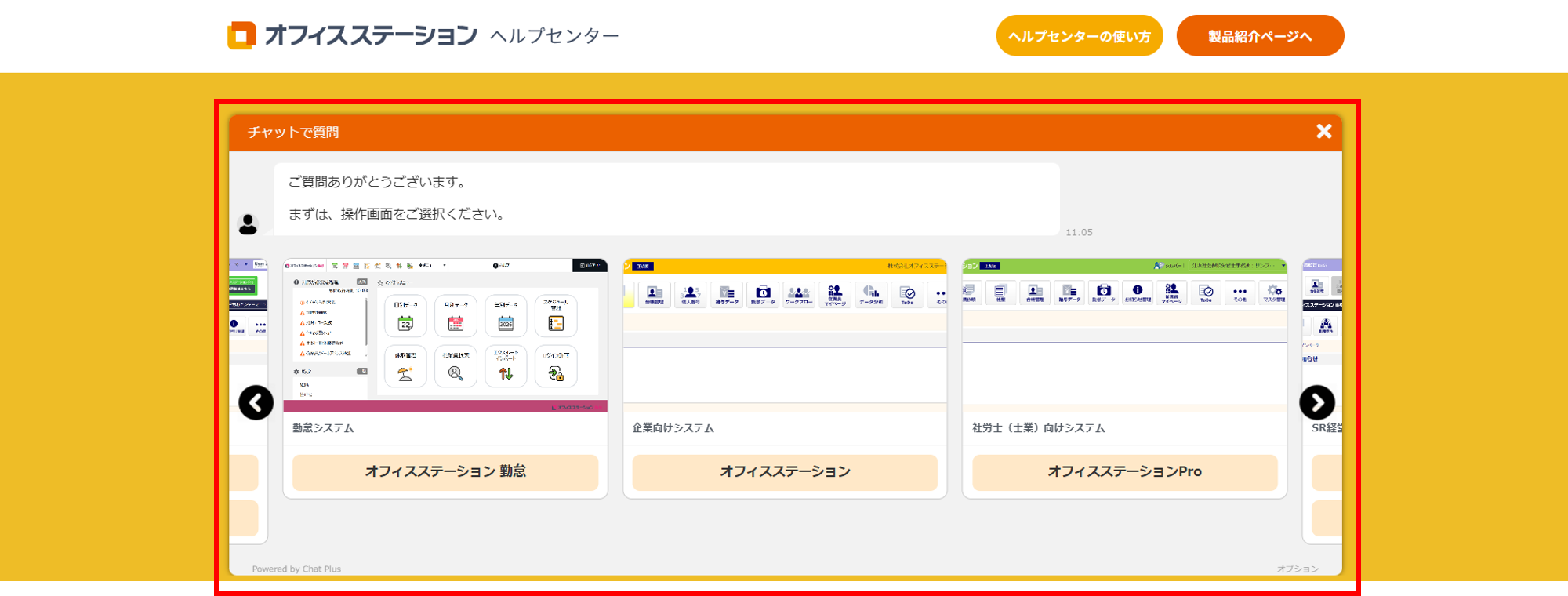Click the まずは、操作画面をご選択ください。 message text
The image size is (1568, 596).
(398, 214)
